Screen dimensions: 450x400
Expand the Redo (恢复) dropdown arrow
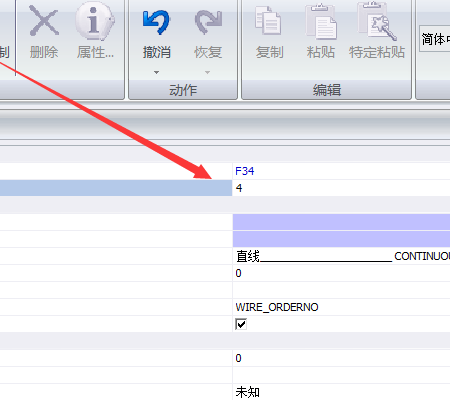tap(207, 72)
